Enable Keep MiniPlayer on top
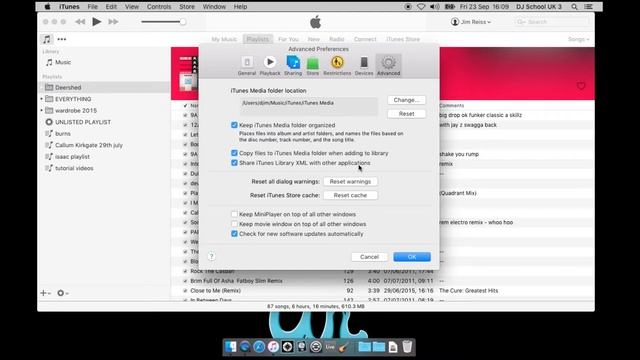This screenshot has width=640, height=360. coord(234,214)
